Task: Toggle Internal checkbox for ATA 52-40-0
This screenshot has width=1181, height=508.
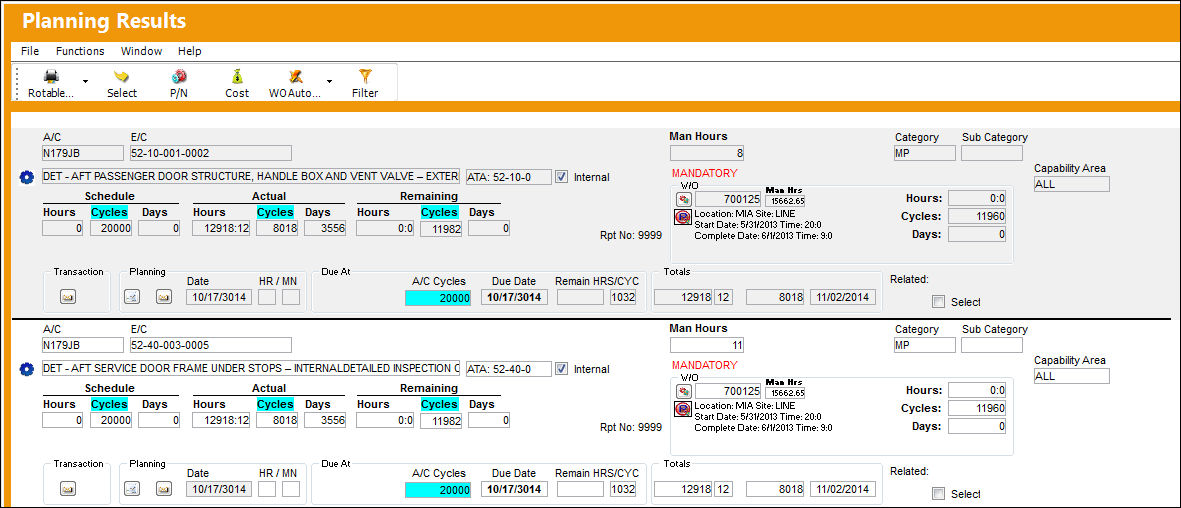Action: pyautogui.click(x=562, y=369)
